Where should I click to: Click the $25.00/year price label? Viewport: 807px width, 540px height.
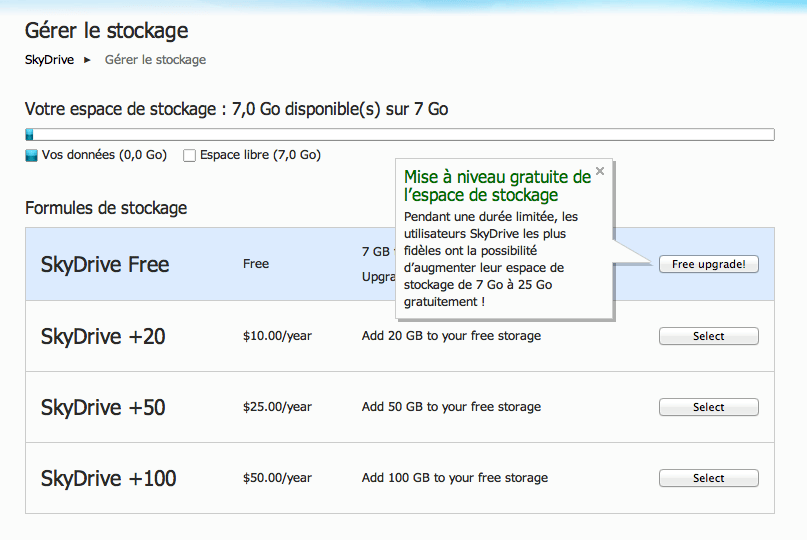(277, 407)
